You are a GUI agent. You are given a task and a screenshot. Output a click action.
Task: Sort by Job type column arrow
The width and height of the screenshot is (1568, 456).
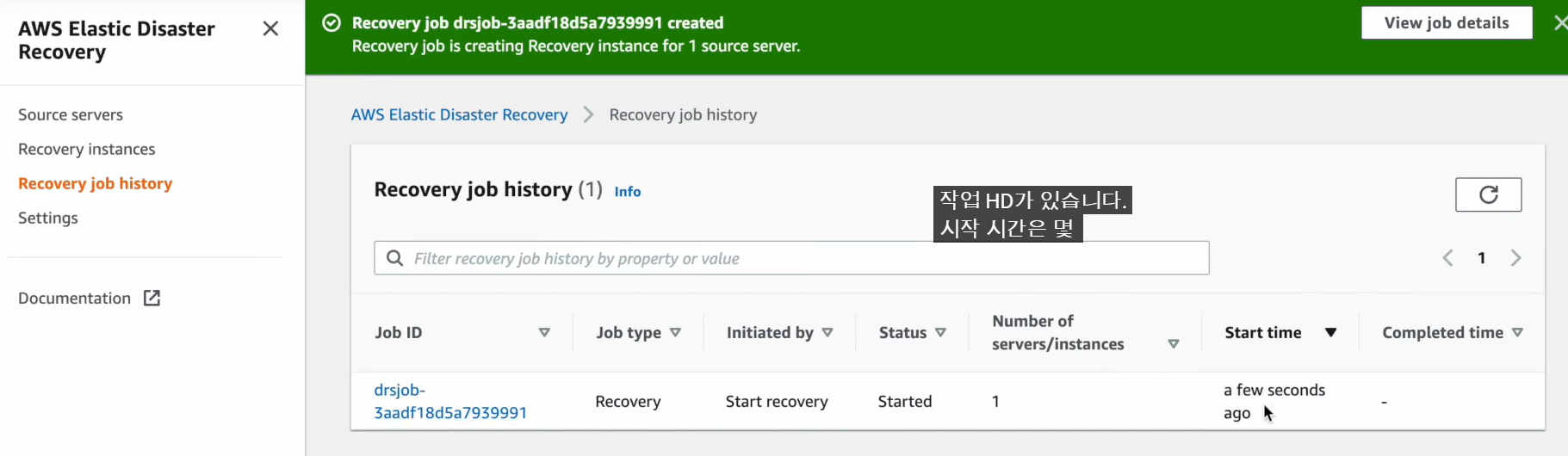[675, 333]
